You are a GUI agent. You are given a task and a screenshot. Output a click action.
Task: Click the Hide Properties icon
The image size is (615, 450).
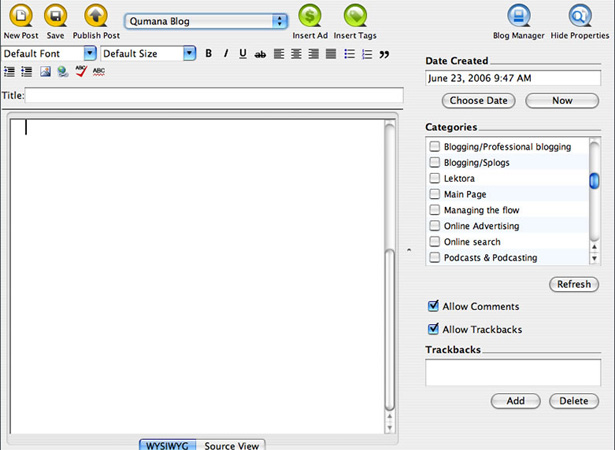pyautogui.click(x=580, y=16)
